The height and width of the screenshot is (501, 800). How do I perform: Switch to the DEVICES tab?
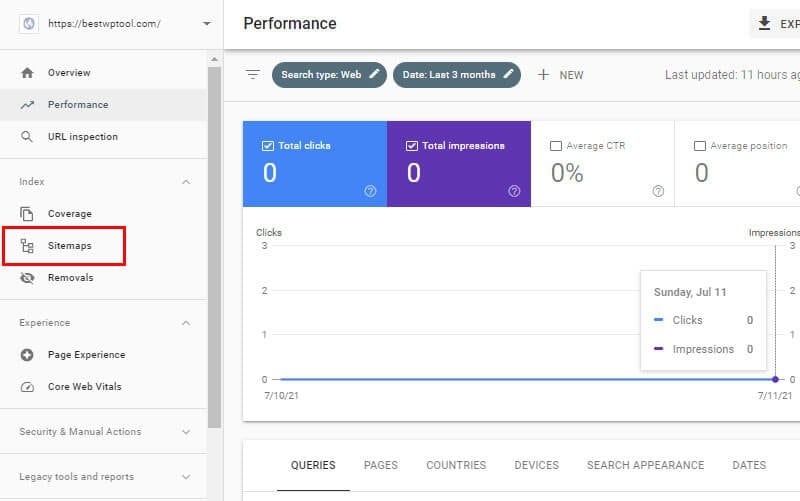pyautogui.click(x=537, y=466)
